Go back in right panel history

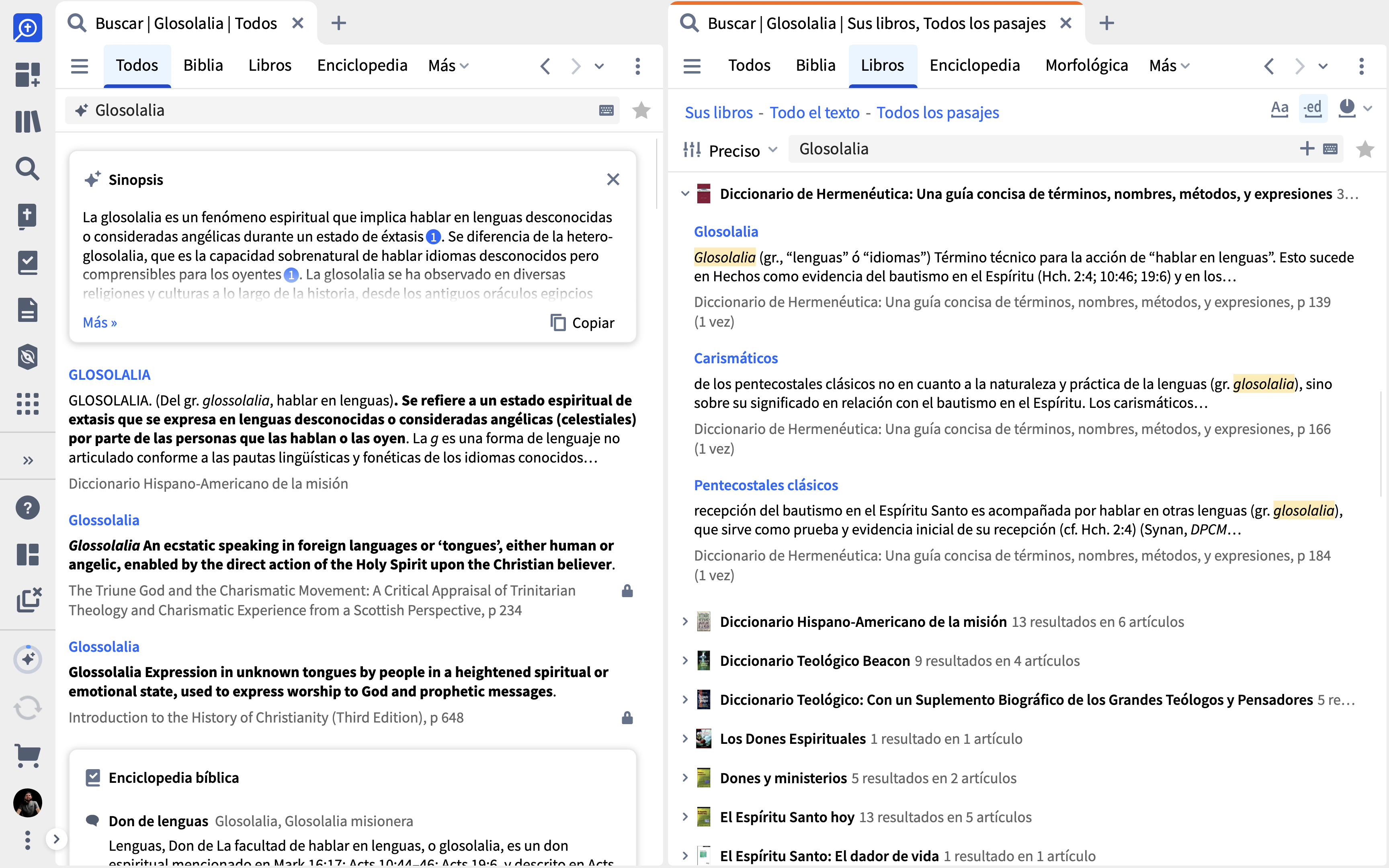point(1269,66)
